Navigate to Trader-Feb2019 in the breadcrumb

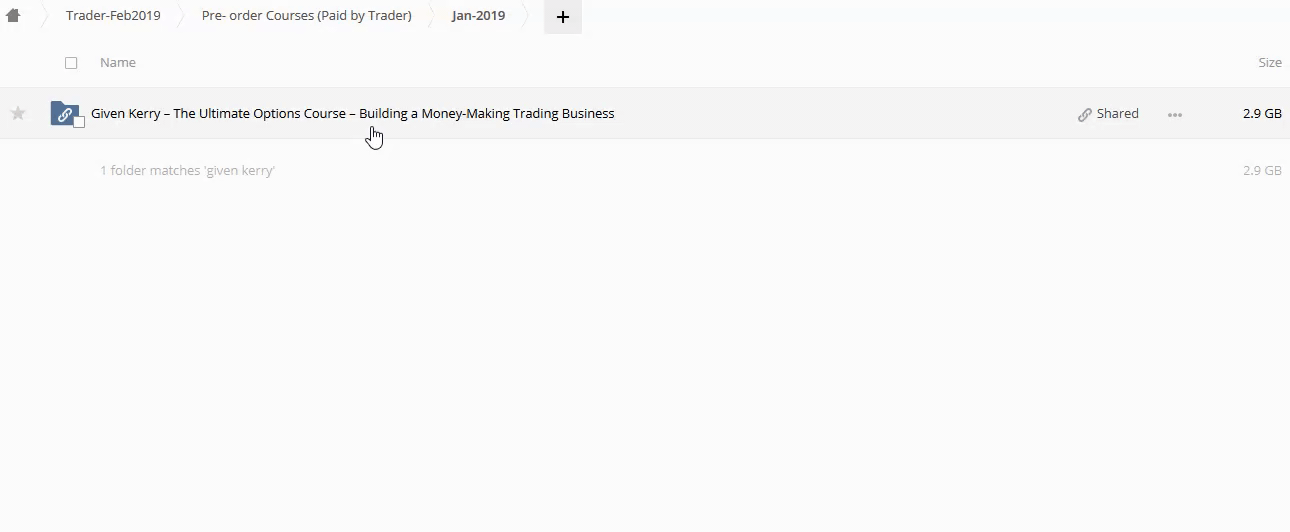coord(113,16)
